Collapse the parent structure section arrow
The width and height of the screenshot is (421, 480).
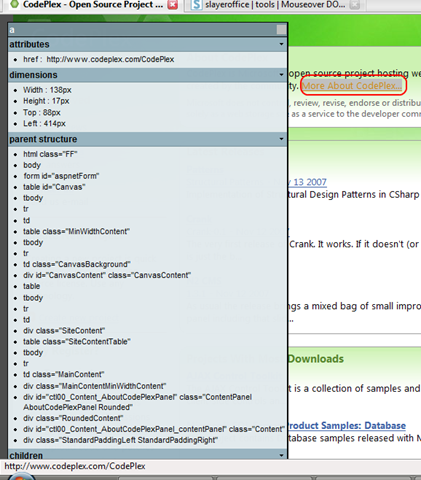click(x=281, y=139)
